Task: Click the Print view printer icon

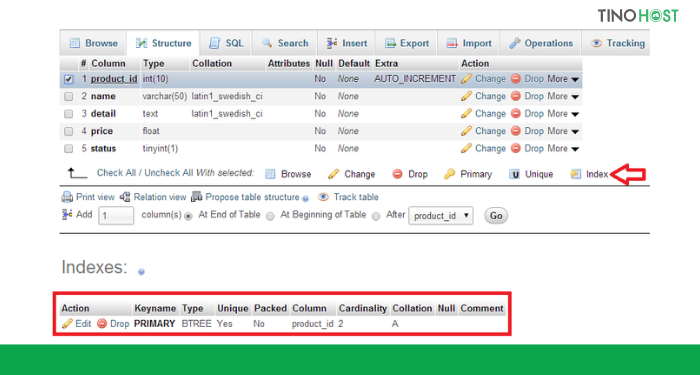Action: (x=67, y=197)
